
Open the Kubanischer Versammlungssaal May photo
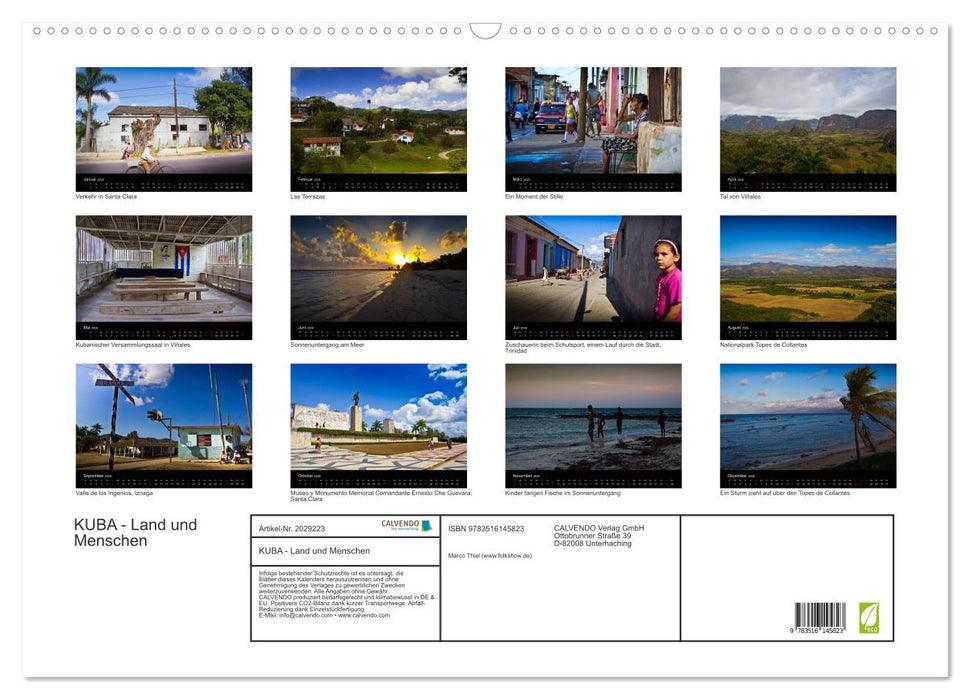pos(164,270)
